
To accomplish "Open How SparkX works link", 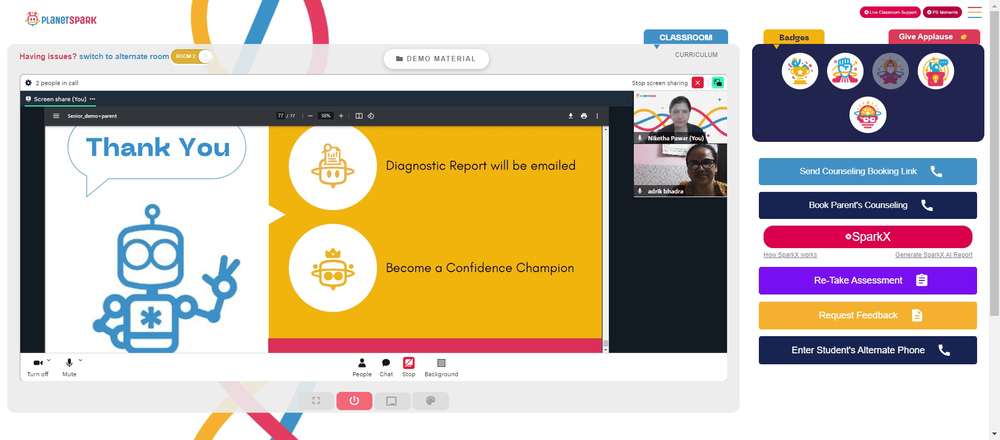I will 790,255.
